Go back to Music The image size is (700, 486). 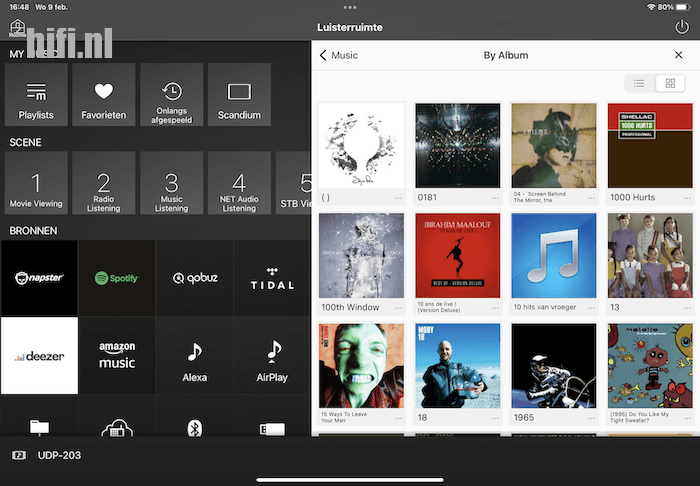(339, 55)
